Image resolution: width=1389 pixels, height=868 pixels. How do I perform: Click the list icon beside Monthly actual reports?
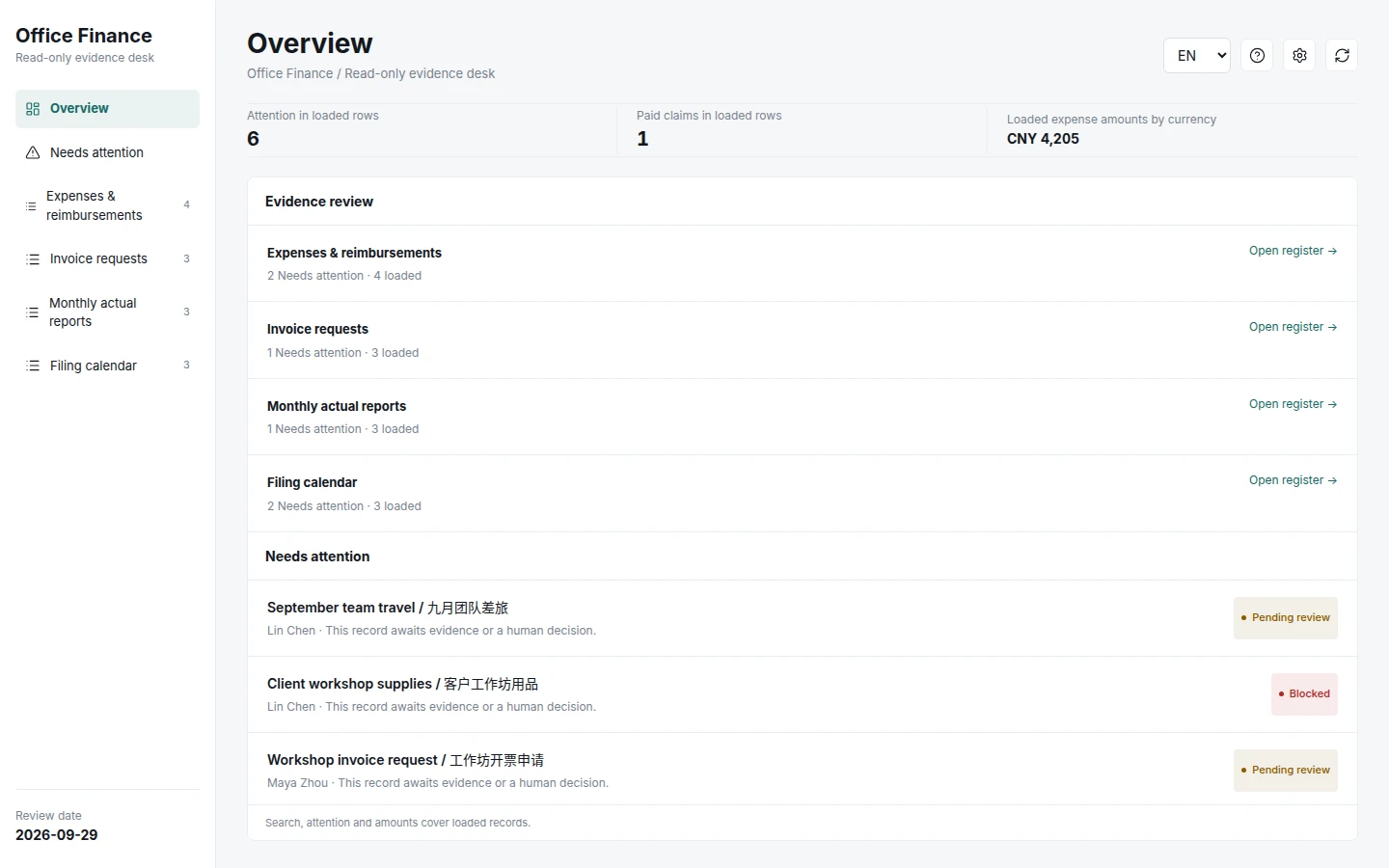(33, 312)
